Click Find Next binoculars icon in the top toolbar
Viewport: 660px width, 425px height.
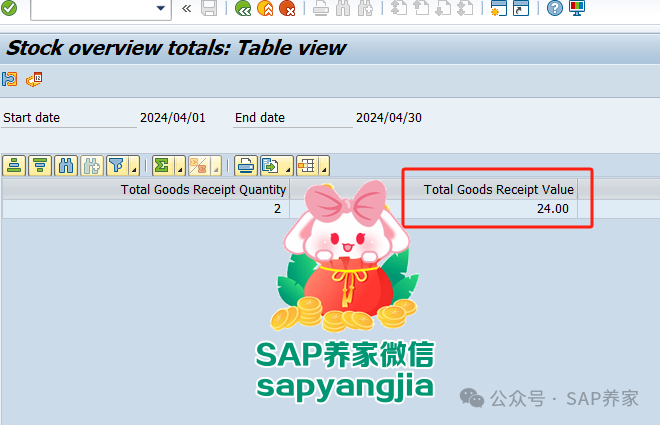[x=365, y=8]
